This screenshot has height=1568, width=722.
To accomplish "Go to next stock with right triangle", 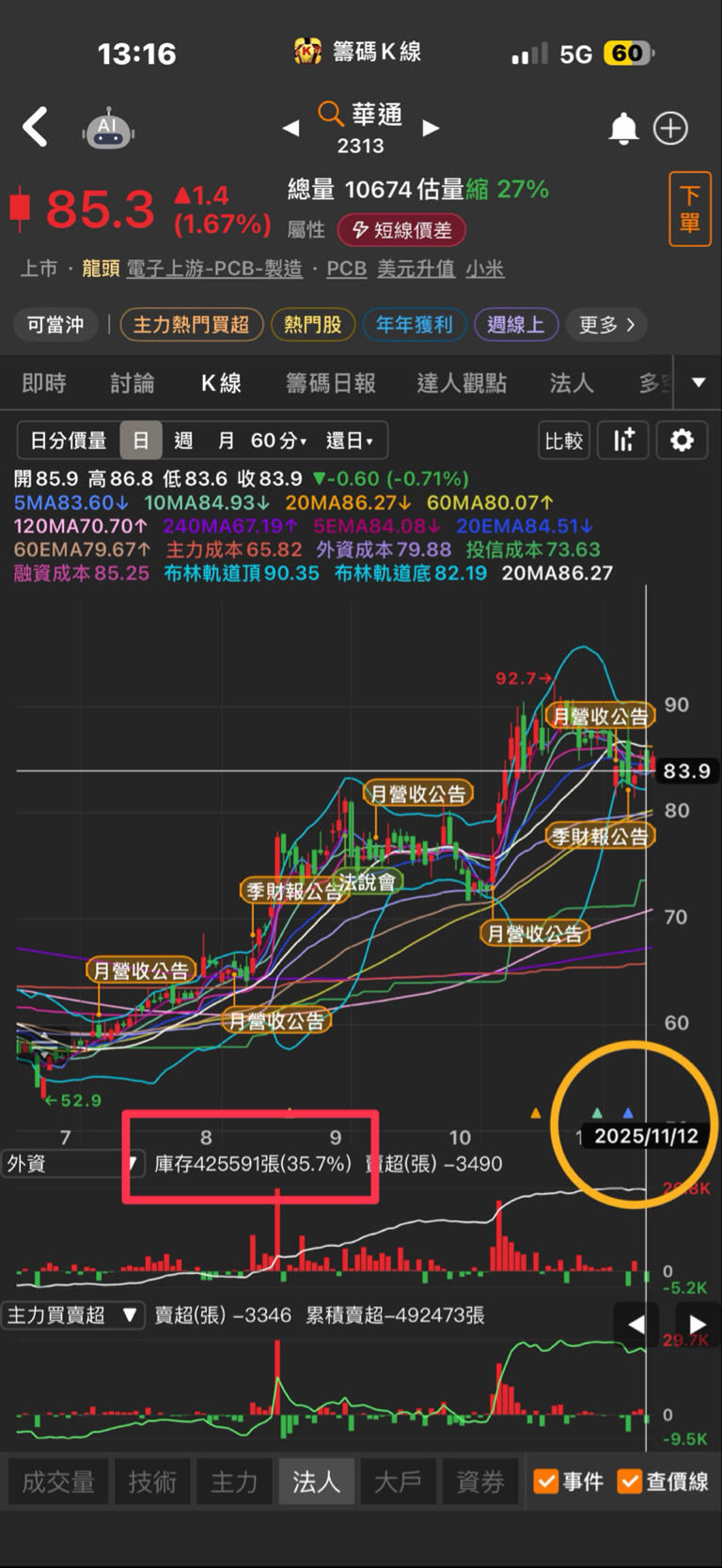I will (431, 128).
